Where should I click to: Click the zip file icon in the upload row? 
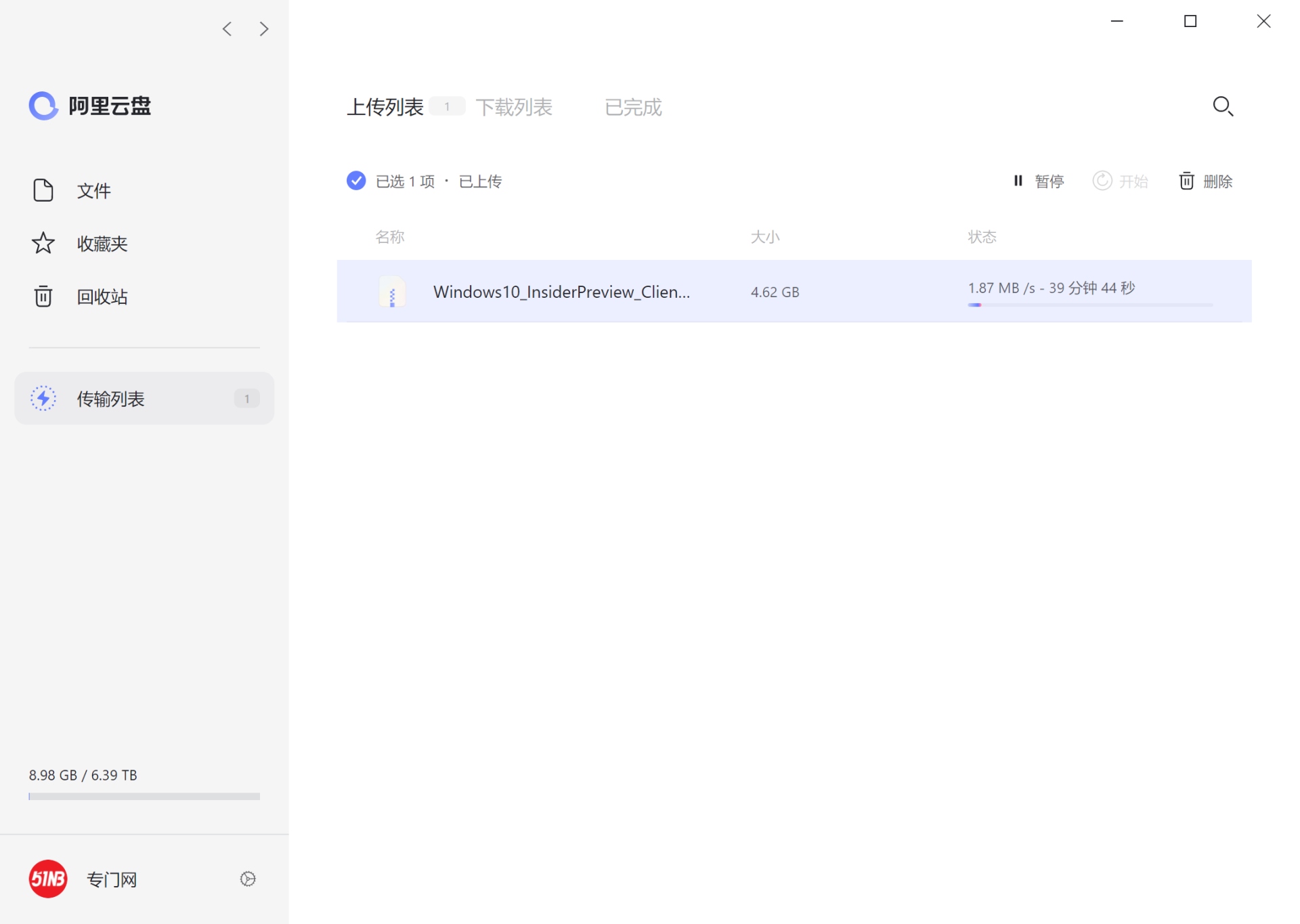pyautogui.click(x=392, y=292)
